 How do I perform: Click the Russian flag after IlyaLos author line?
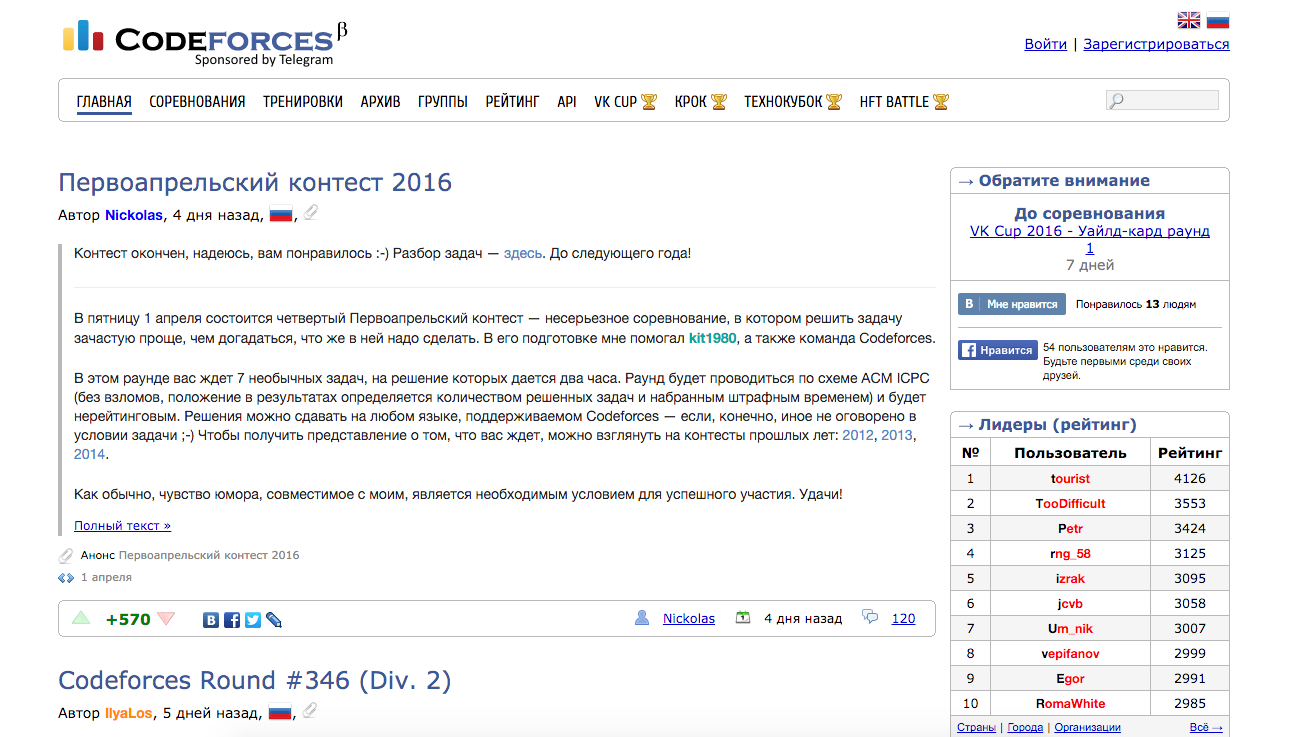pyautogui.click(x=280, y=712)
